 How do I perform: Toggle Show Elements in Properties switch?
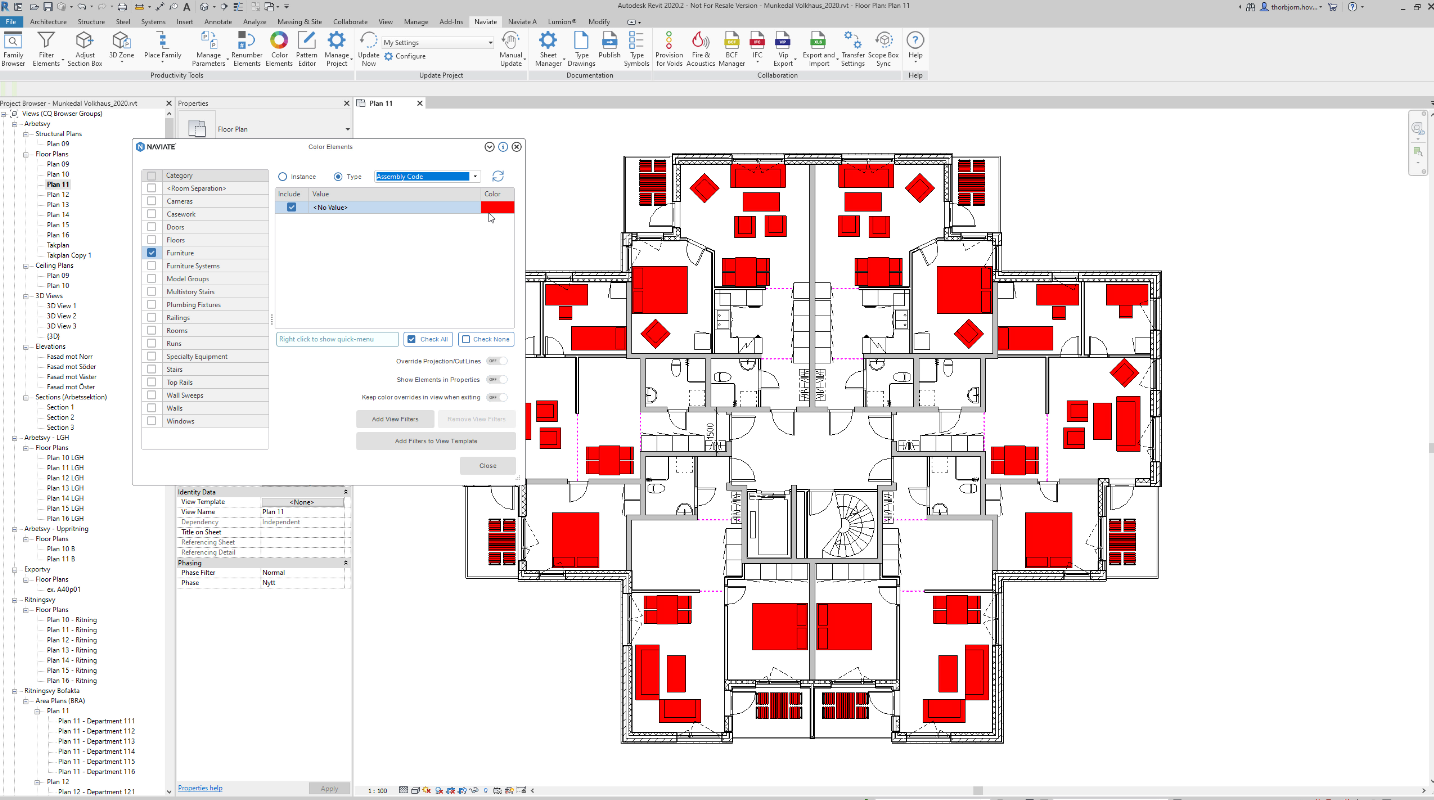coord(496,380)
